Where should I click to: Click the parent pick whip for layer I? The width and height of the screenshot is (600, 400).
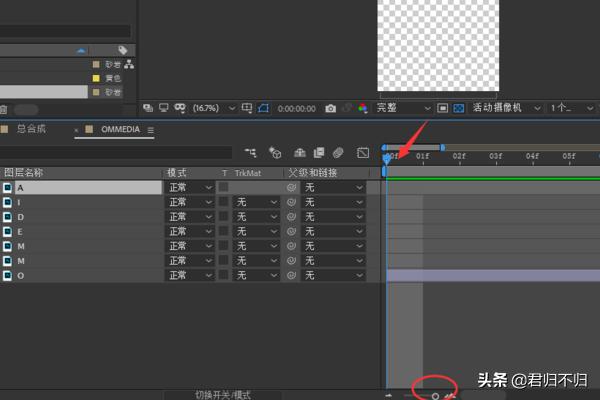pyautogui.click(x=291, y=202)
